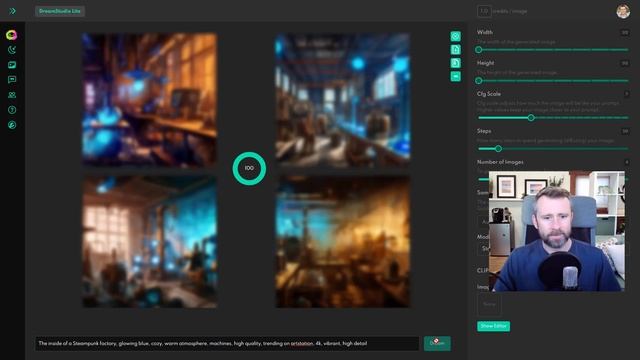Click the bottom circular sidebar icon

click(12, 125)
